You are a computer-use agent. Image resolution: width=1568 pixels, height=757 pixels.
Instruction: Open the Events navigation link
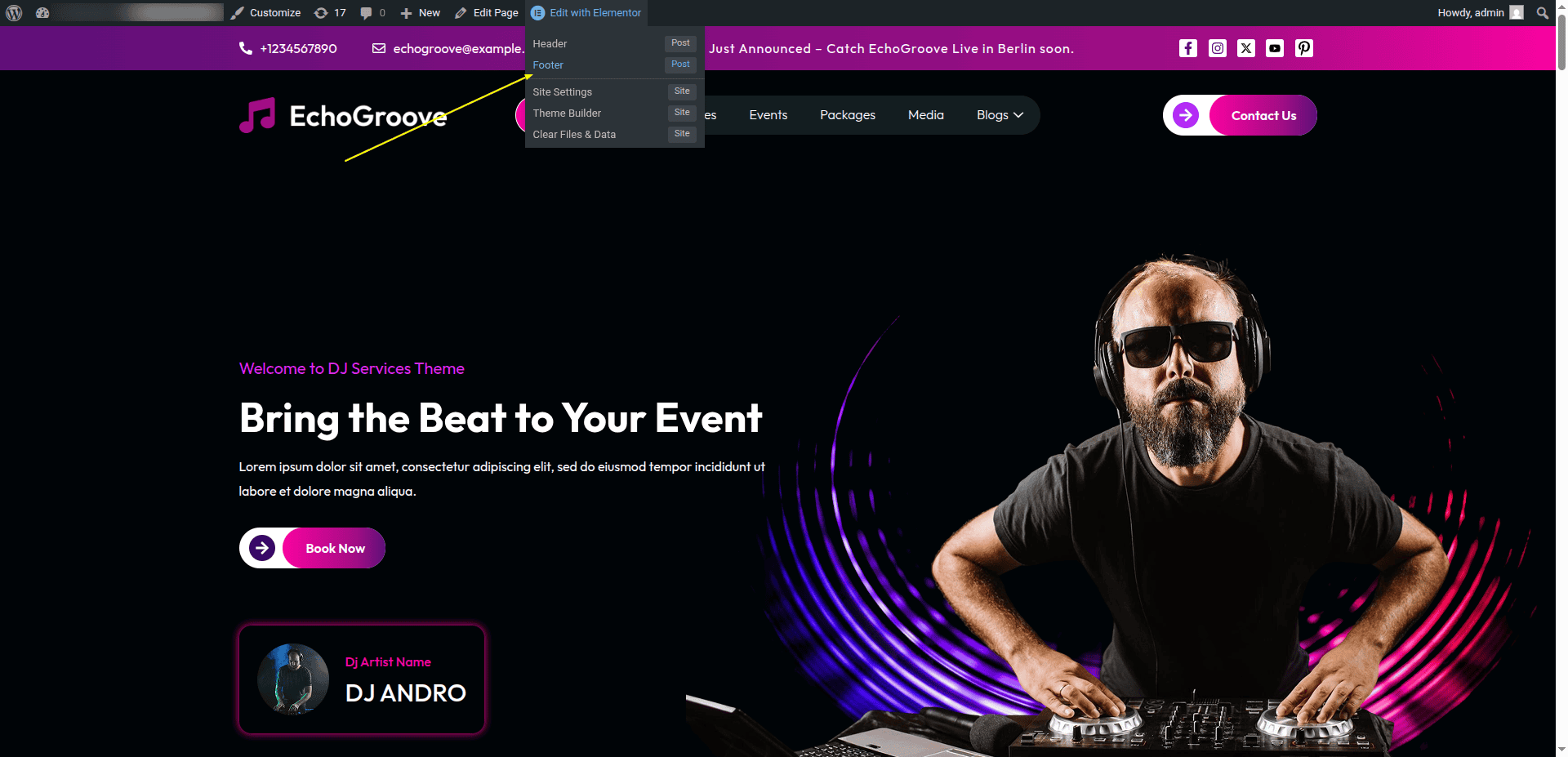(x=768, y=115)
